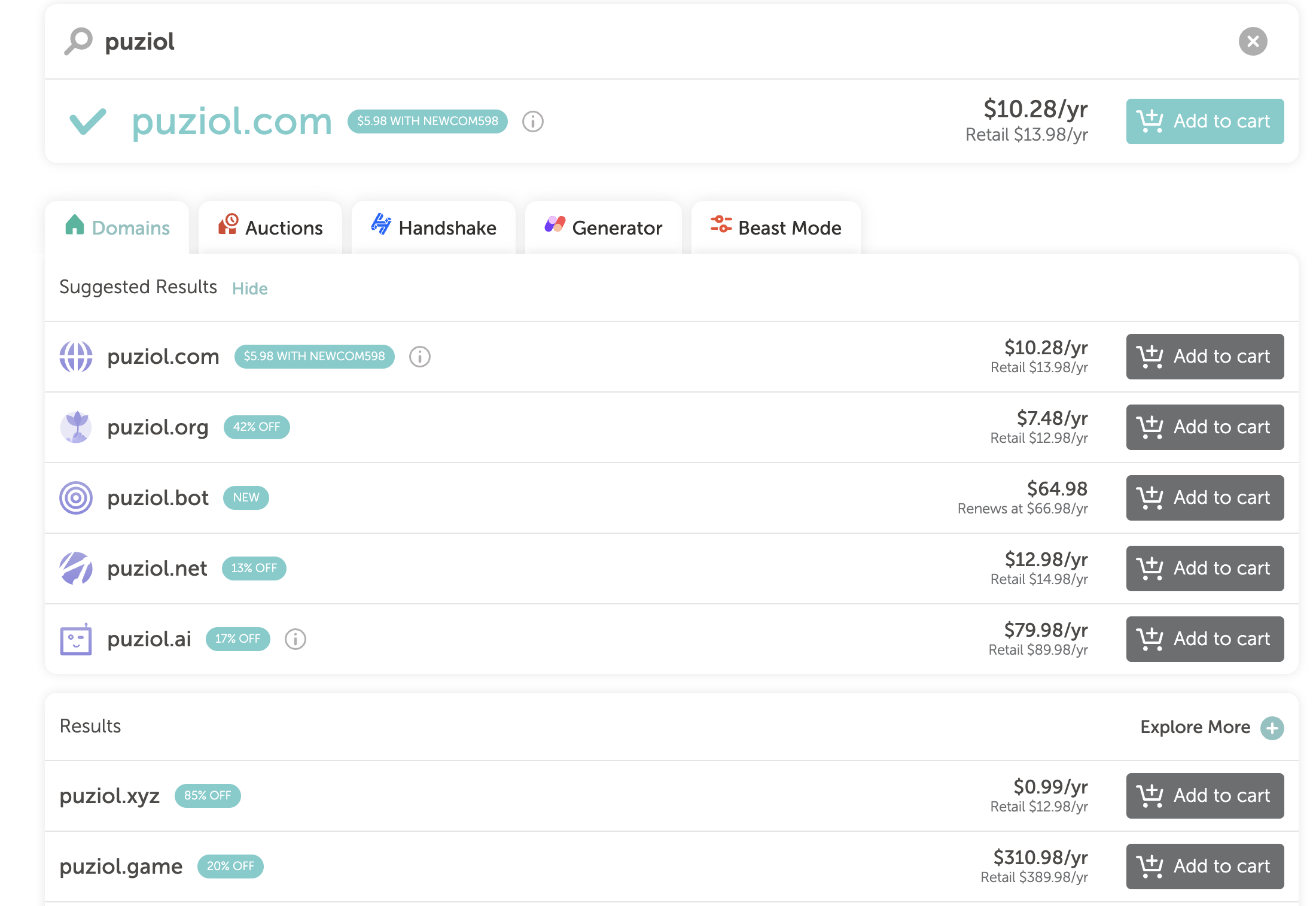This screenshot has height=906, width=1316.
Task: Clear the search field using the X icon
Action: click(x=1254, y=41)
